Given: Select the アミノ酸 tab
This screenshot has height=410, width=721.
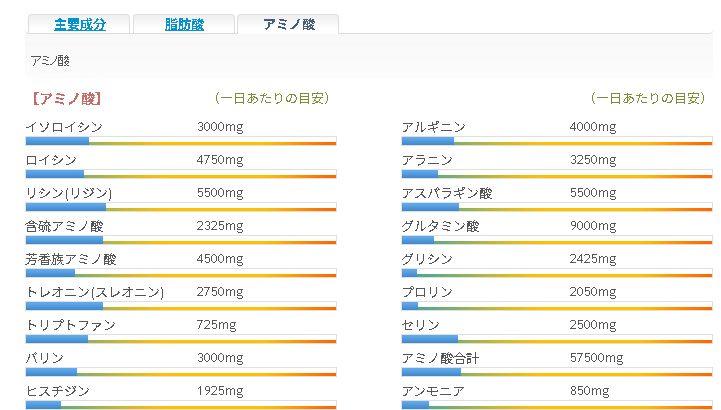Looking at the screenshot, I should click(x=288, y=24).
